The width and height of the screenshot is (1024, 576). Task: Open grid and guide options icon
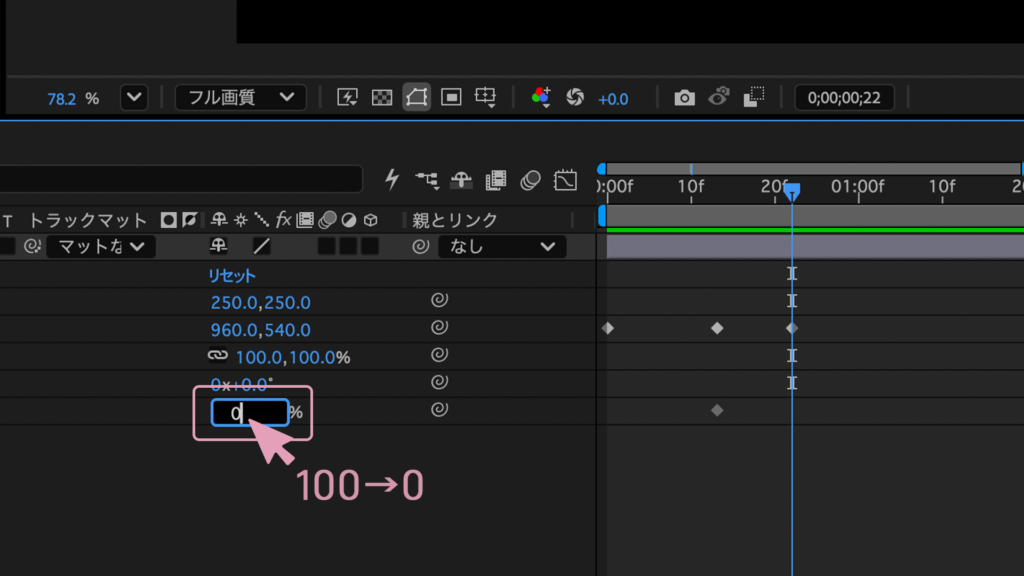(486, 98)
